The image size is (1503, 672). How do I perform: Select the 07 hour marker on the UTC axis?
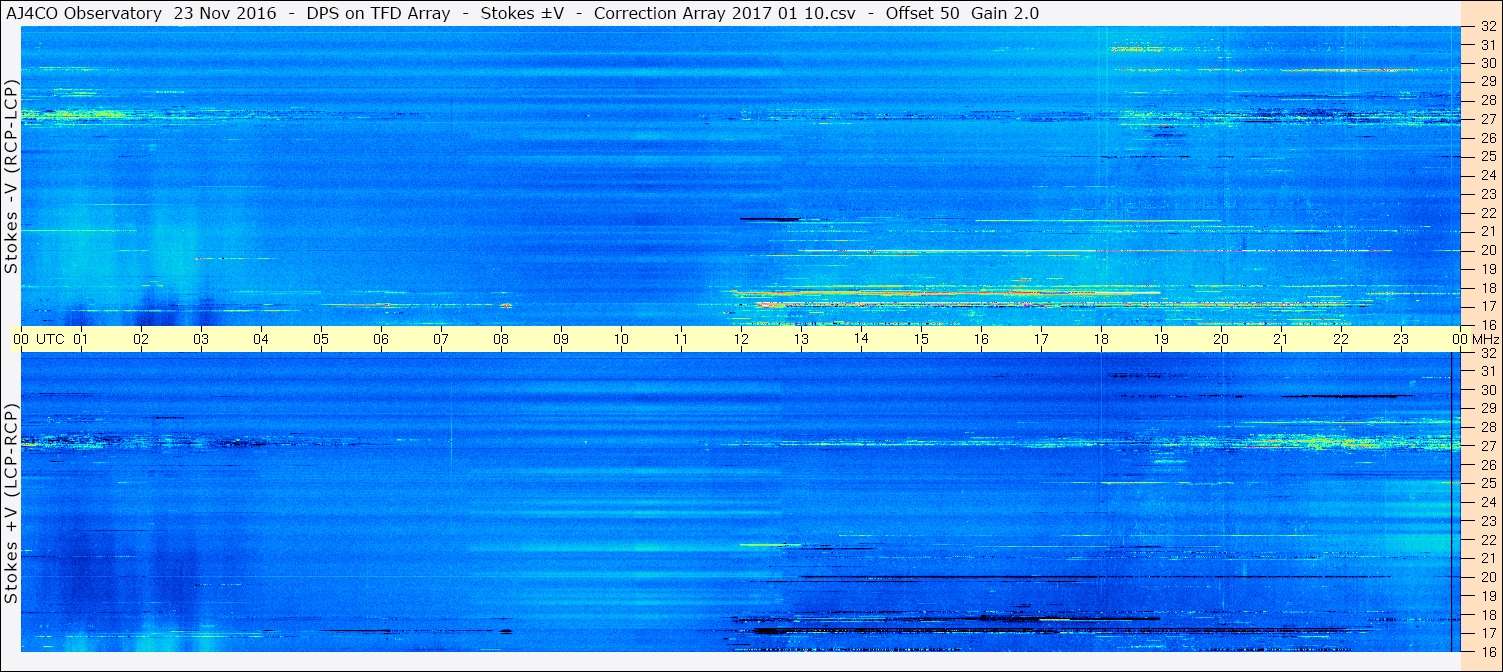coord(441,339)
